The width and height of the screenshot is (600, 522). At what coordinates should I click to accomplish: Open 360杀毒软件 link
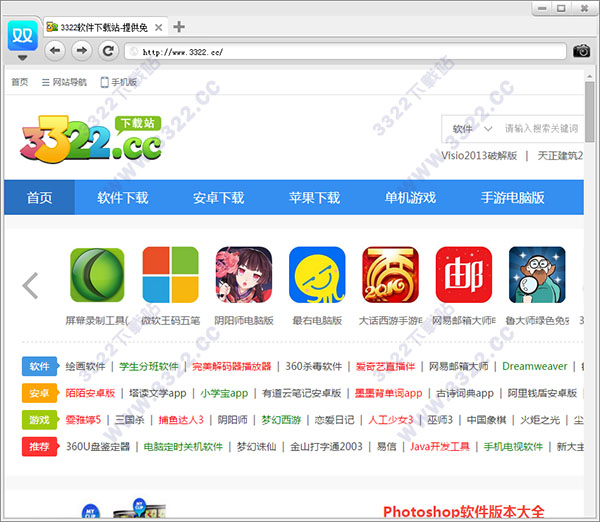313,366
